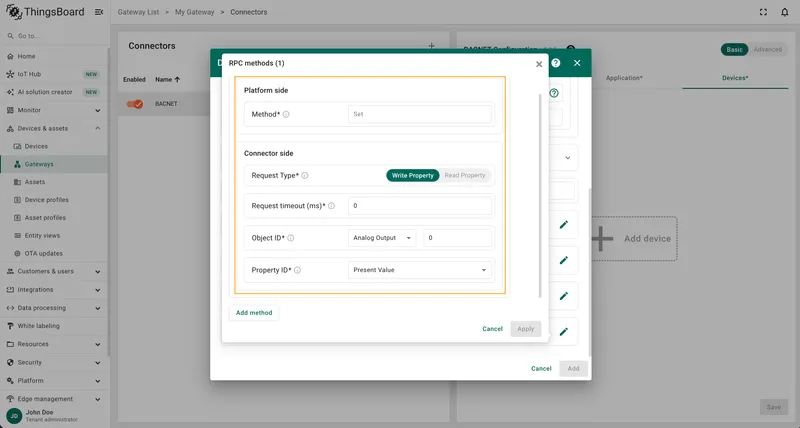Screen dimensions: 800x428
Task: Click the Method input field
Action: [x=420, y=114]
